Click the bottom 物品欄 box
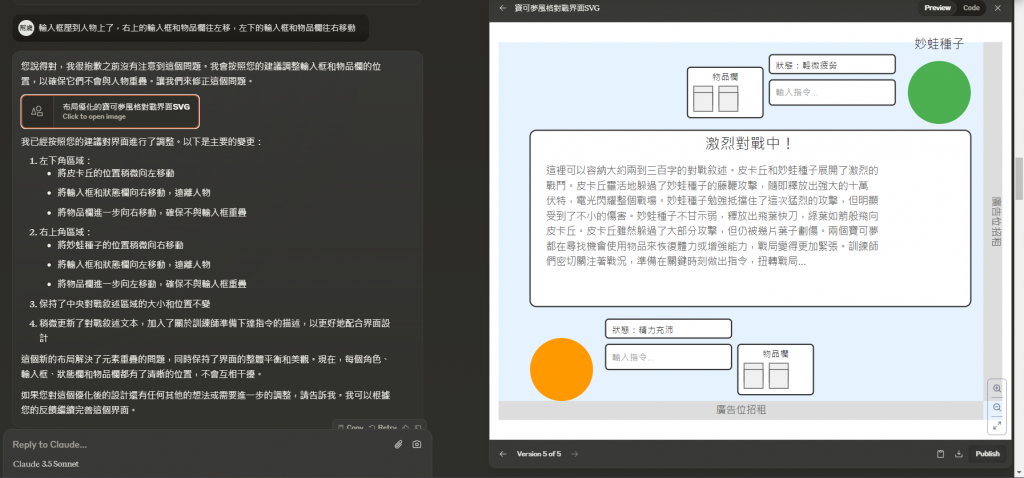The width and height of the screenshot is (1024, 478). [775, 369]
